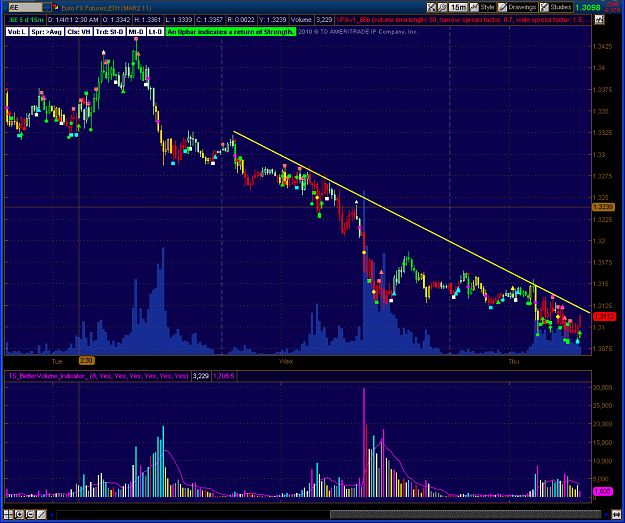
Task: Click the zoom in magnifier icon
Action: click(19, 514)
